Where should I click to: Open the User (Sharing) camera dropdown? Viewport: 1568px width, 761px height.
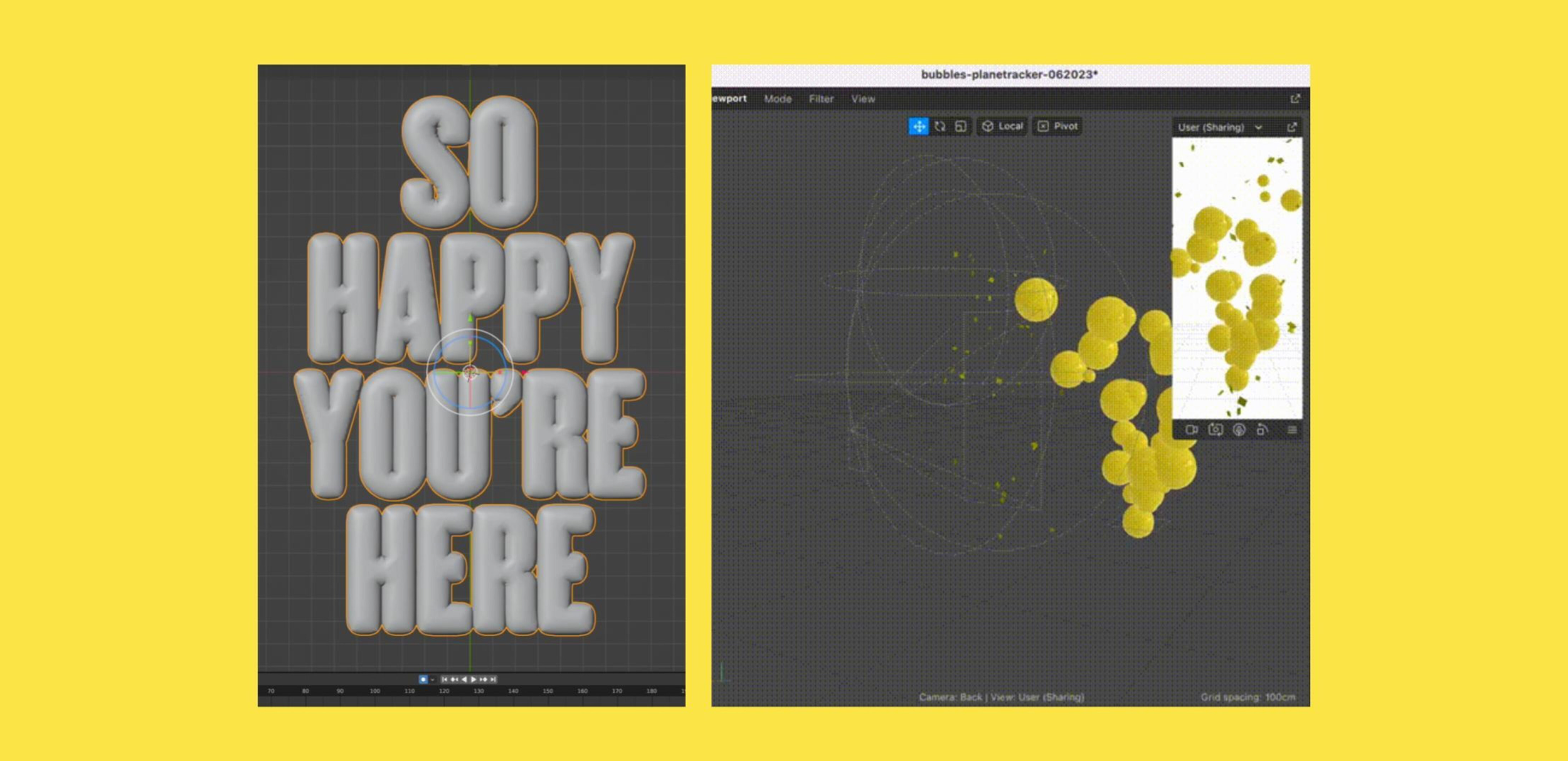point(1219,127)
